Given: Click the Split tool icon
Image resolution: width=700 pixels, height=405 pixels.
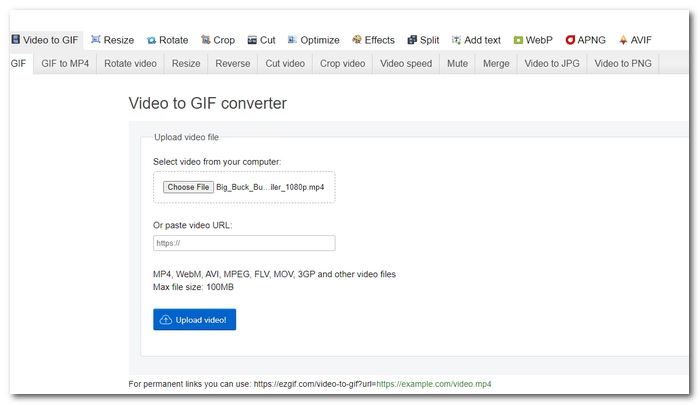Looking at the screenshot, I should [412, 40].
